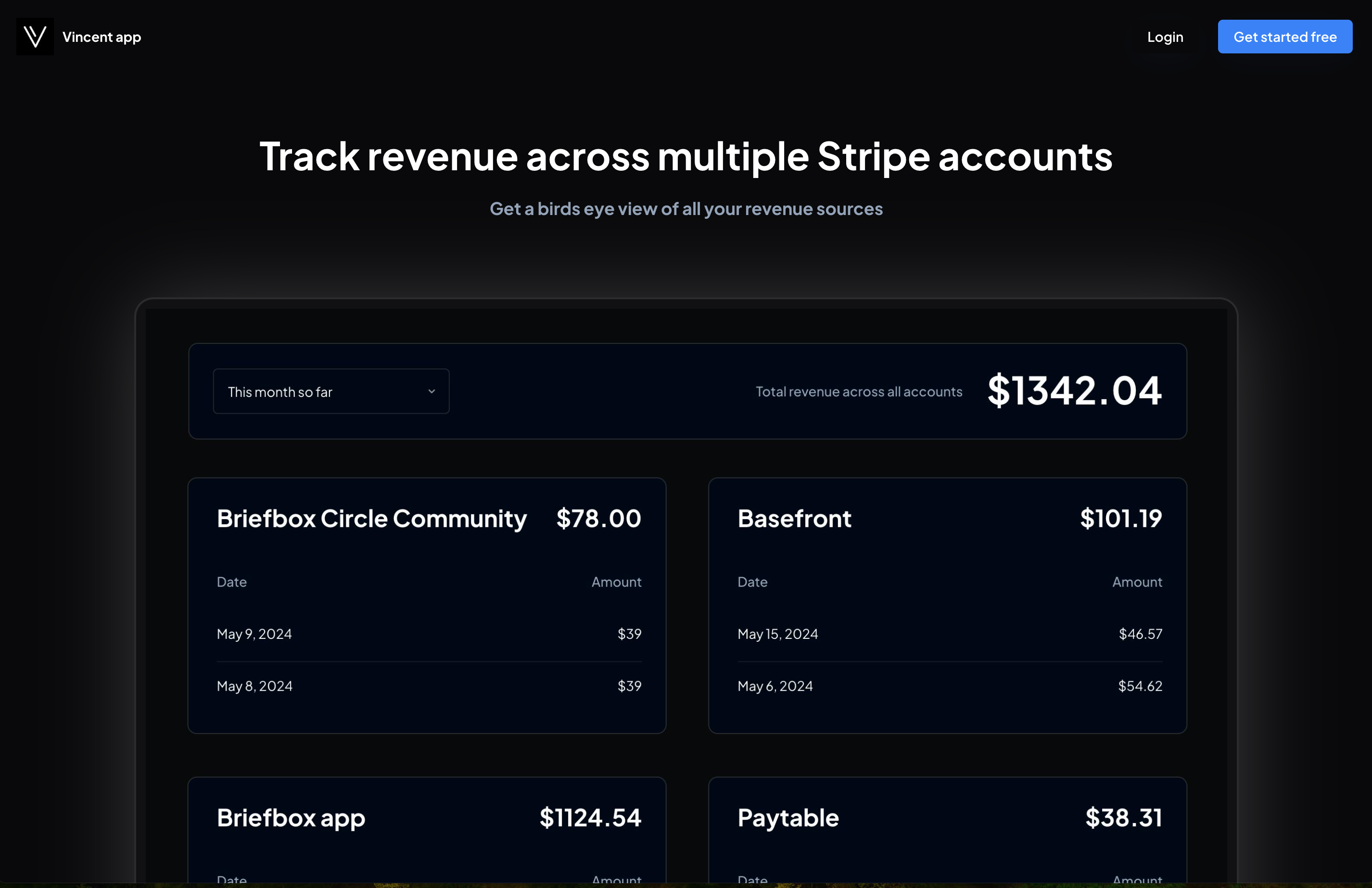The height and width of the screenshot is (888, 1372).
Task: Click the $54.62 amount in Basefront
Action: [x=1140, y=685]
